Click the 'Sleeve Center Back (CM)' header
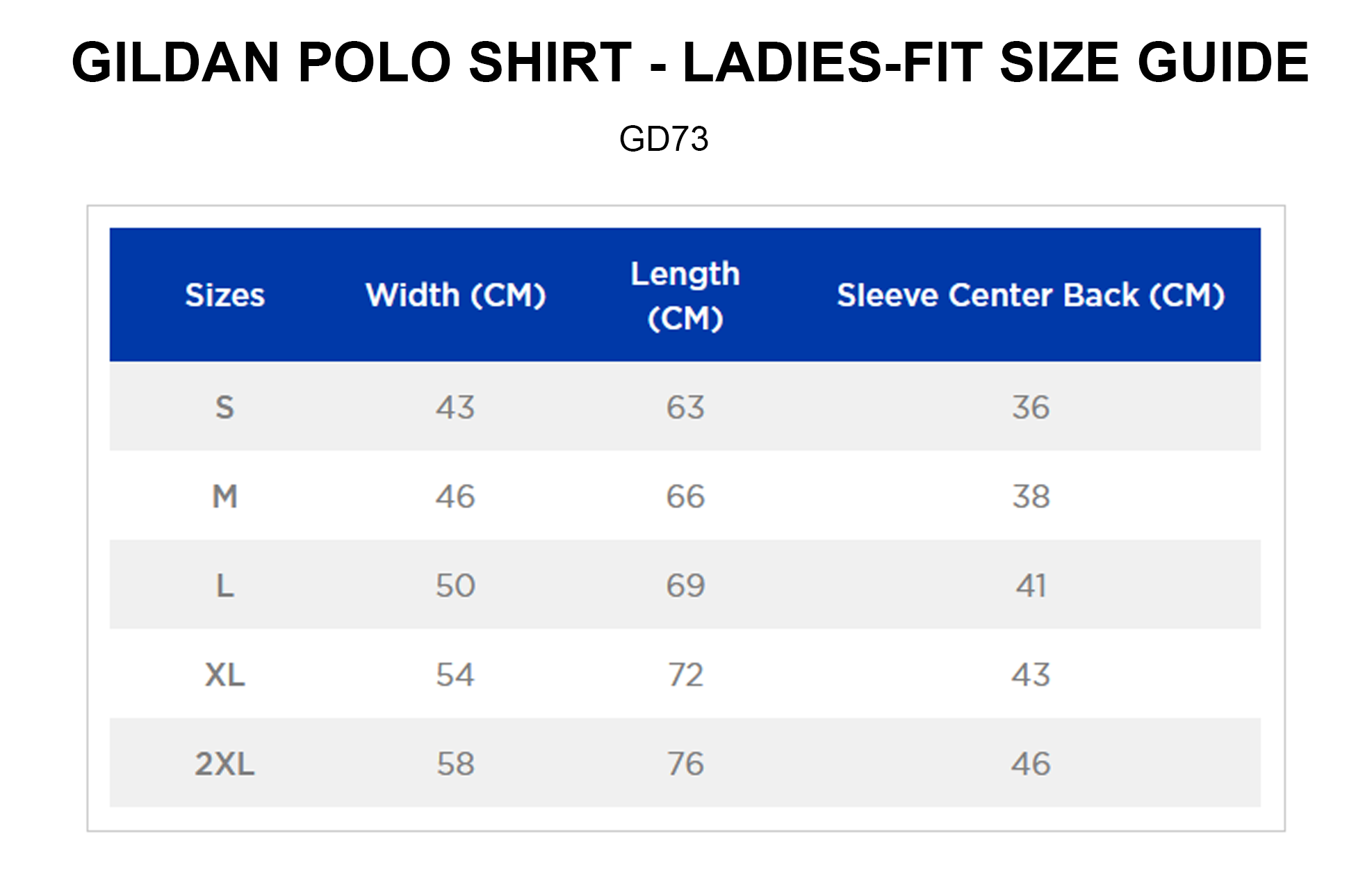 point(1031,295)
